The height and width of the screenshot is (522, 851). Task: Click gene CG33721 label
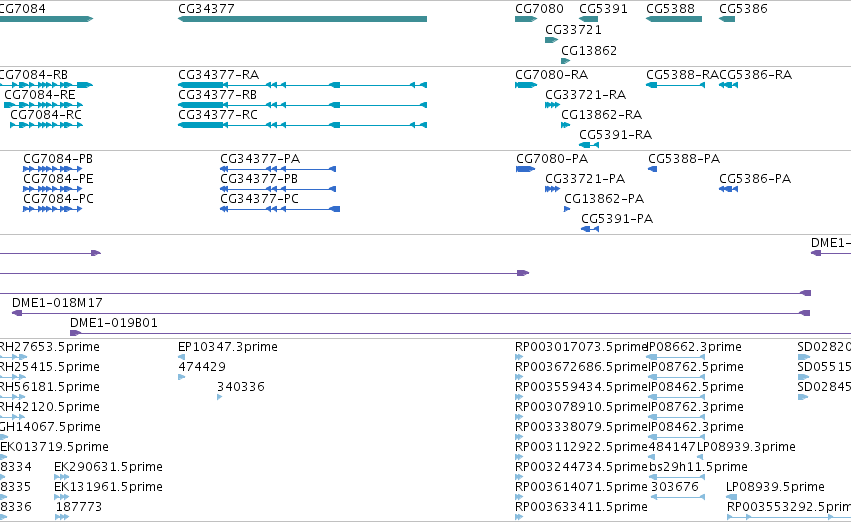click(573, 30)
